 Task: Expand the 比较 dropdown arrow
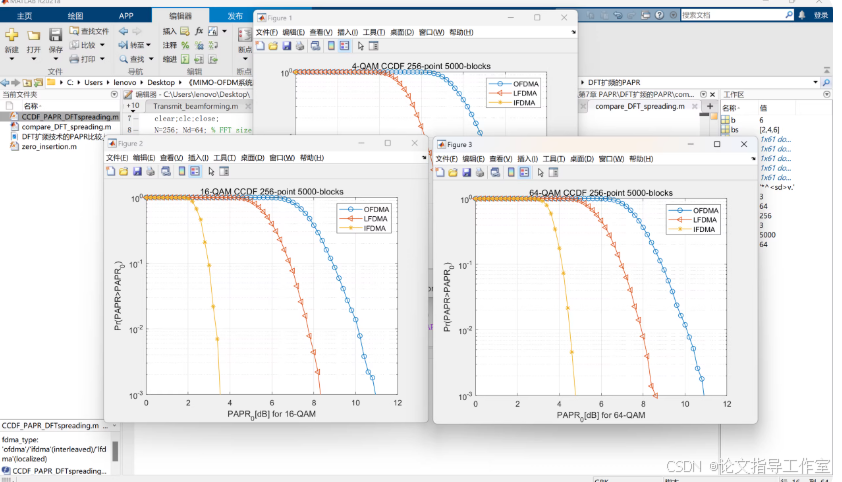[x=102, y=45]
